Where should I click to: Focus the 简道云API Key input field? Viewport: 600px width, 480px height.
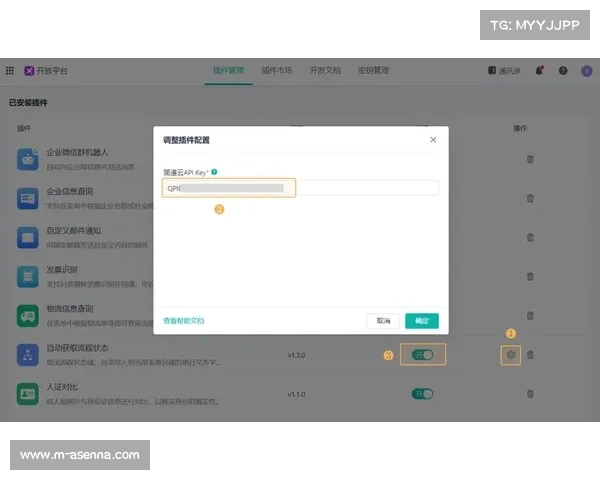point(300,188)
